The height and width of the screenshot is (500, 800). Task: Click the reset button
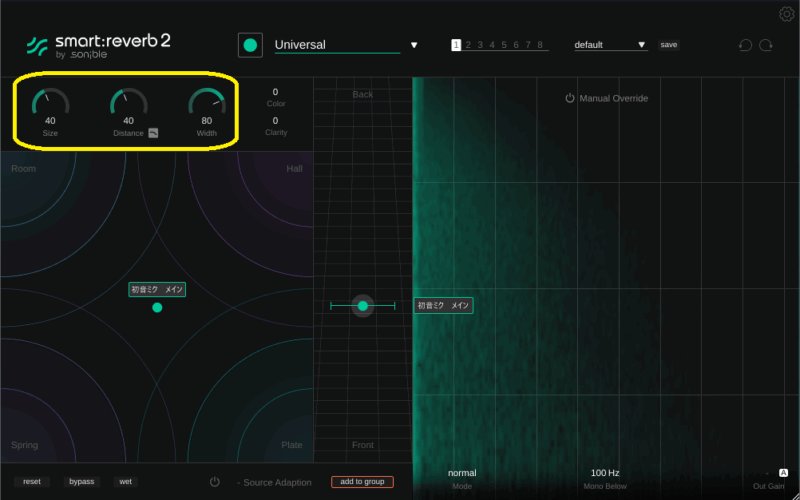(x=32, y=482)
